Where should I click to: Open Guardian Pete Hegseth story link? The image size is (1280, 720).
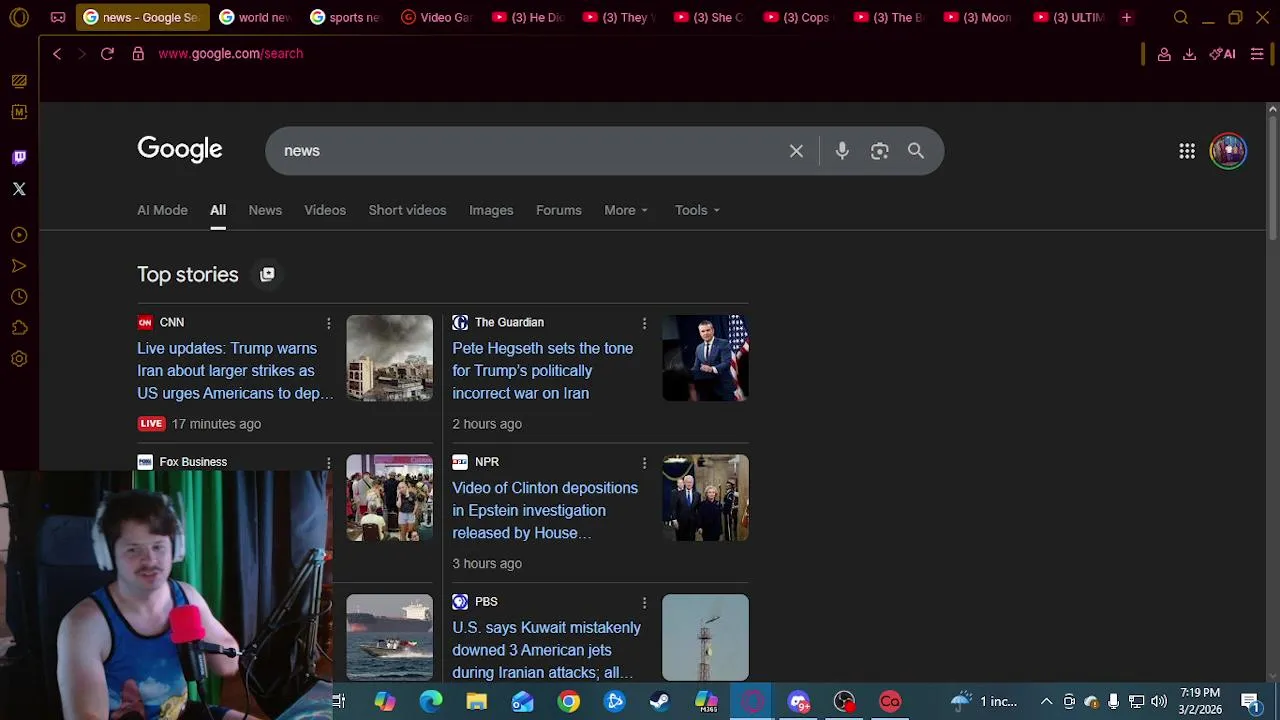542,371
